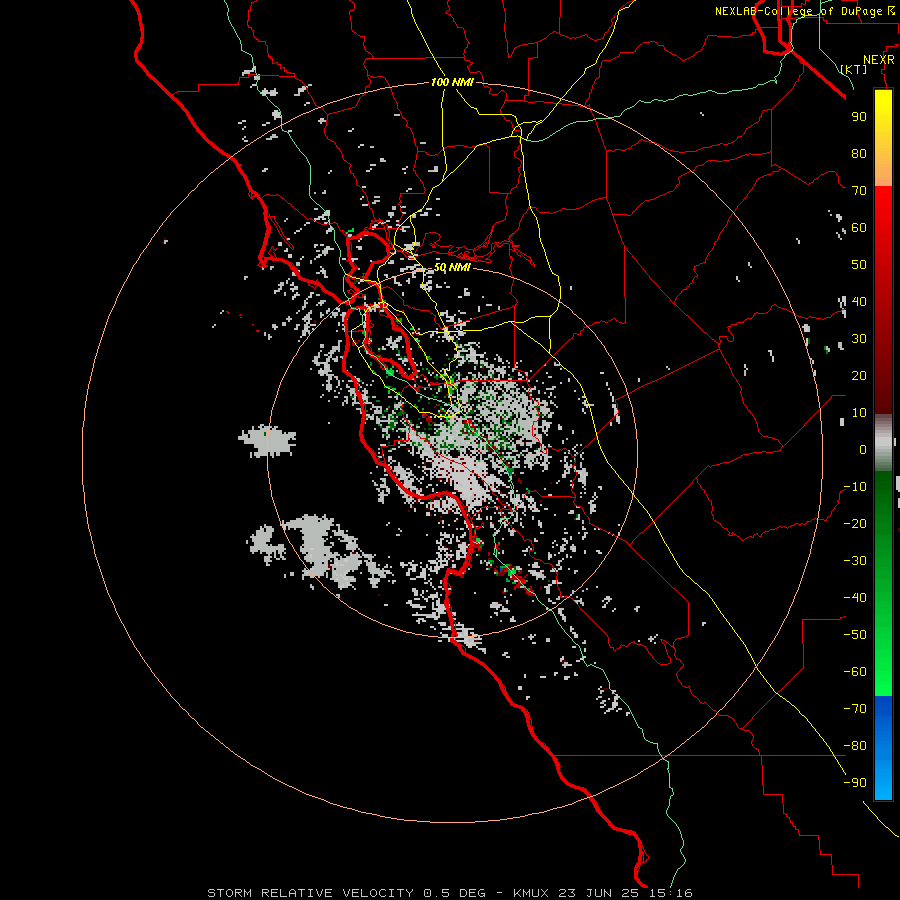Click the positive 50 value on the velocity scale
This screenshot has width=900, height=900.
859,265
